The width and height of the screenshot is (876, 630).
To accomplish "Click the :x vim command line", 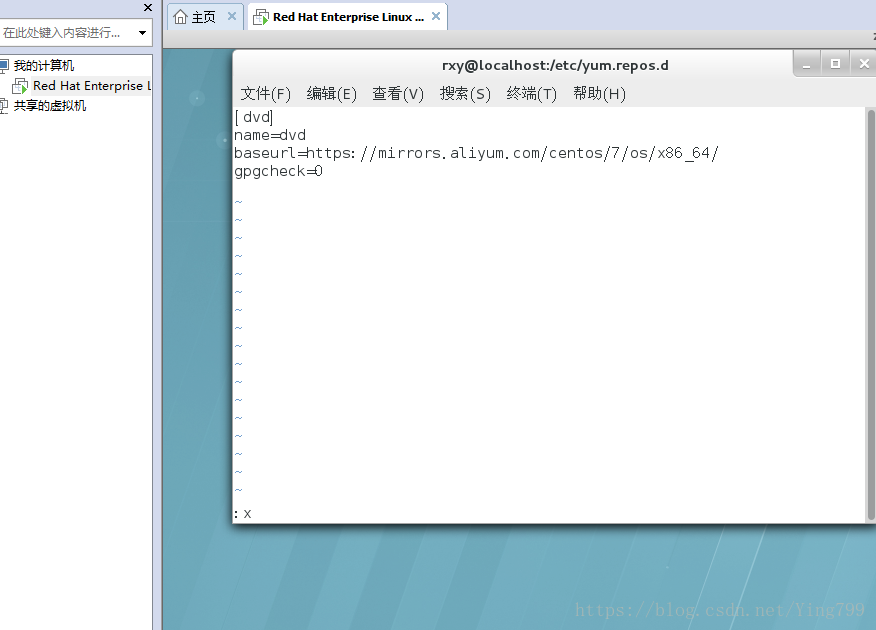I will click(x=242, y=513).
